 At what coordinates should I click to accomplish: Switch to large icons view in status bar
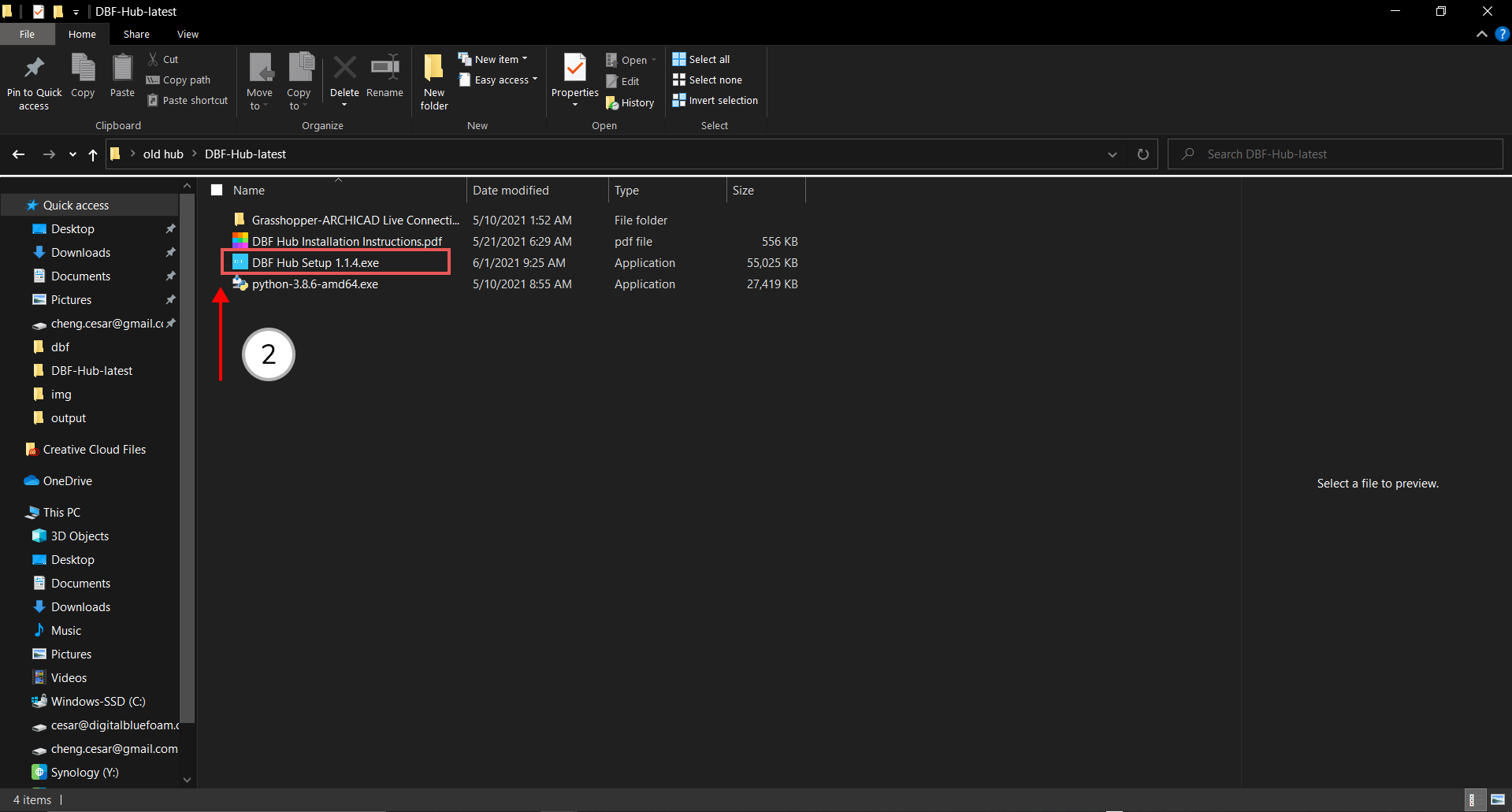tap(1498, 800)
